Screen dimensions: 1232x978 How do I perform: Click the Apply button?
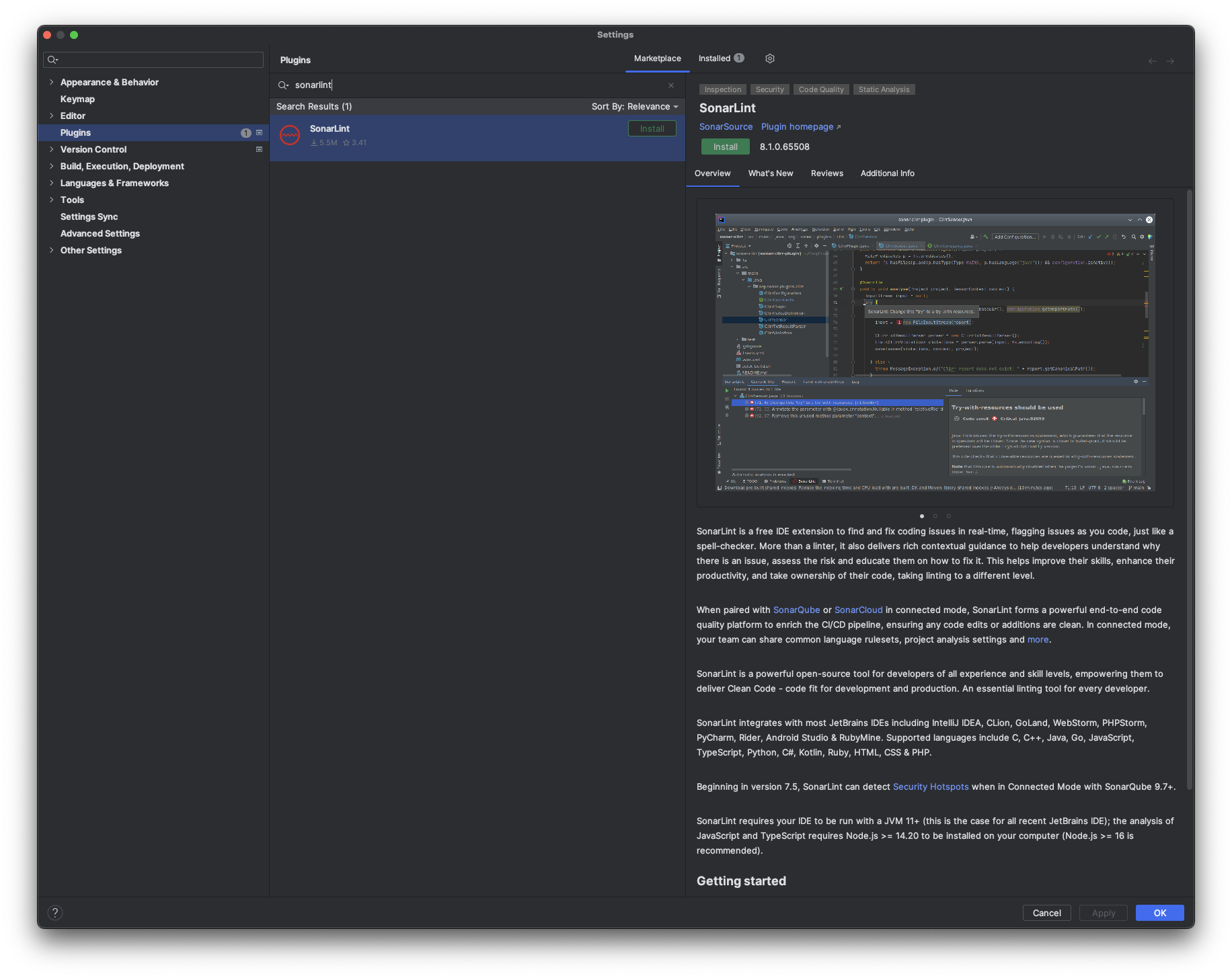pyautogui.click(x=1103, y=913)
